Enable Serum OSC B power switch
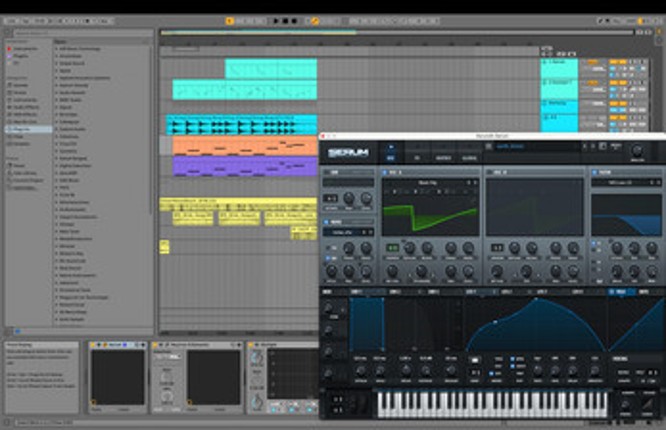This screenshot has height=430, width=666. coord(489,173)
